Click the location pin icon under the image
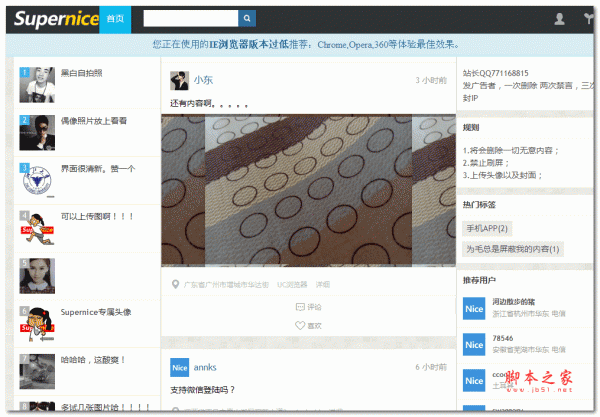 point(175,284)
